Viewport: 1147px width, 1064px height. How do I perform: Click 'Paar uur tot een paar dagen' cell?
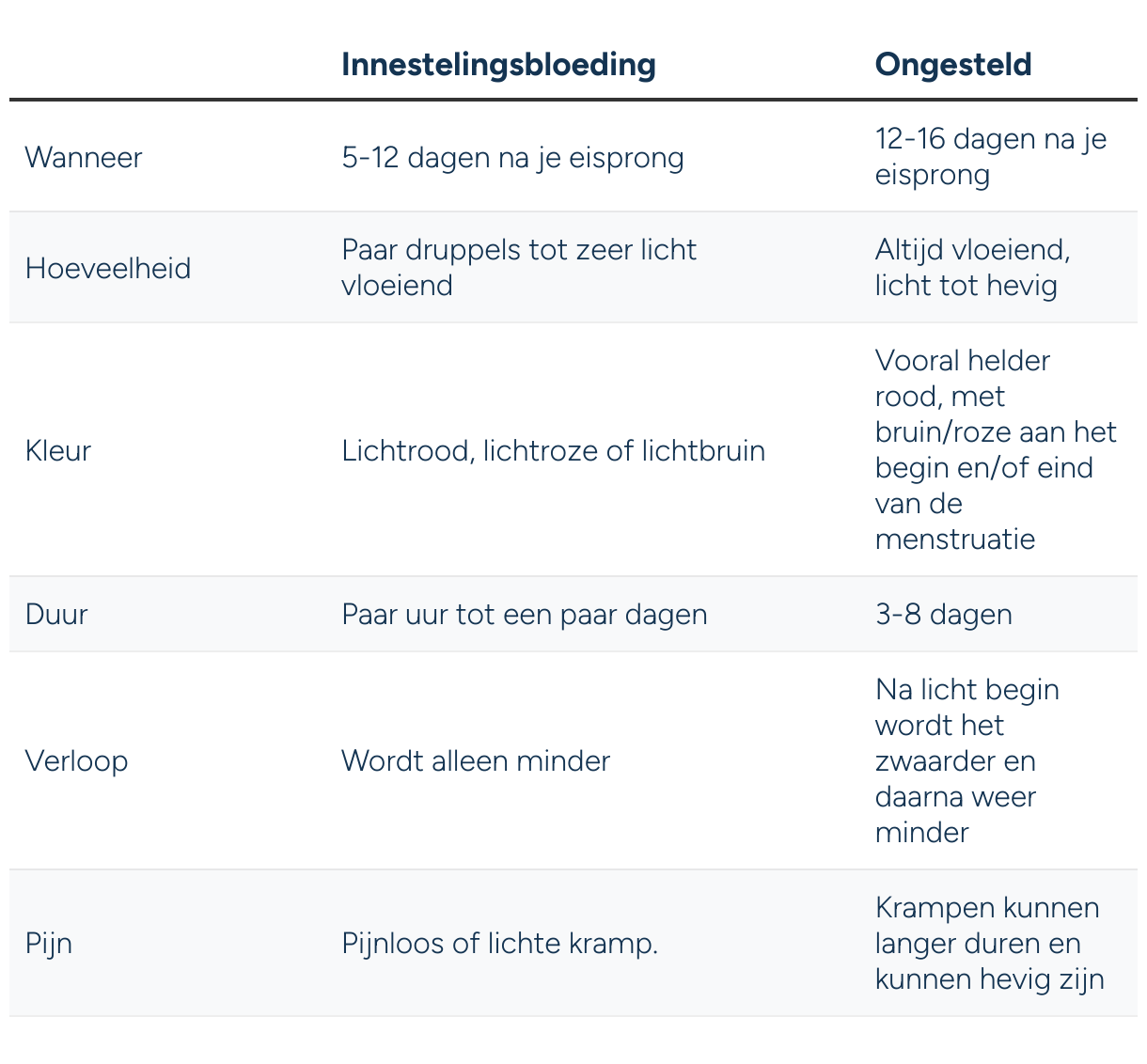[x=524, y=615]
